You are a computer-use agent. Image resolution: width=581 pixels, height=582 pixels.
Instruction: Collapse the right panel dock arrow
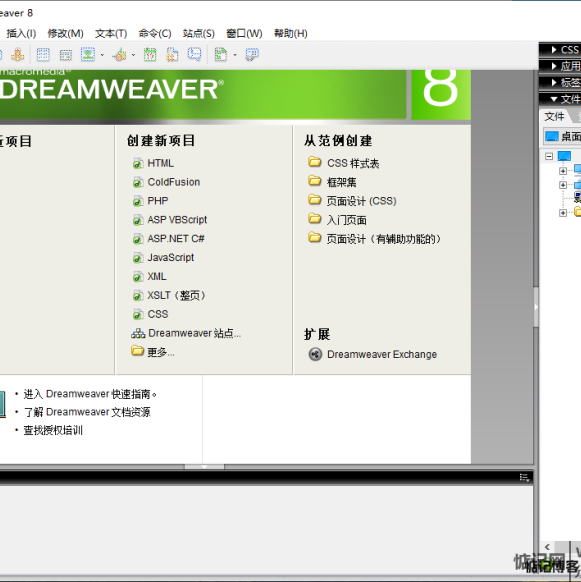(536, 307)
